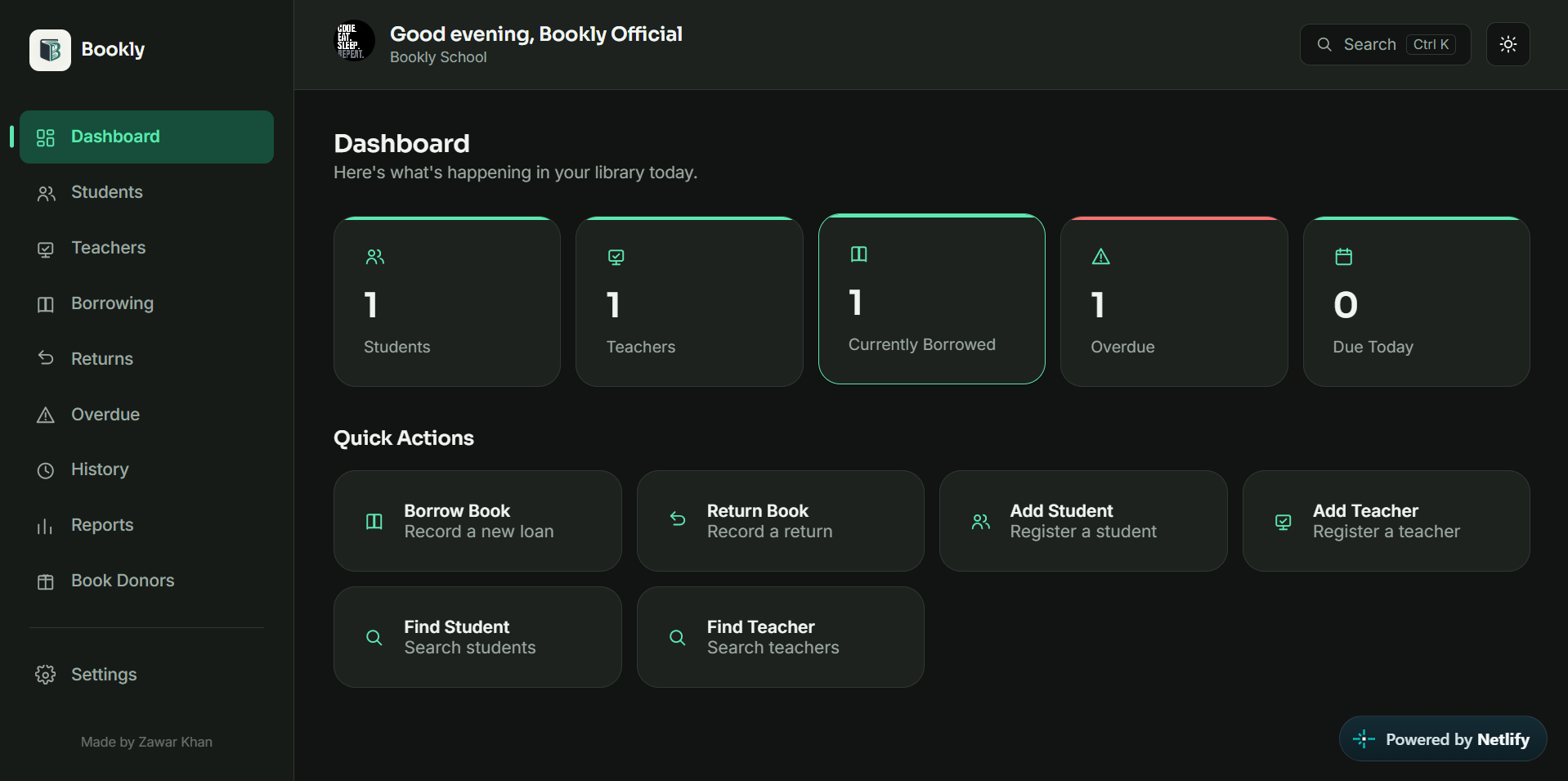Open the Search box with Ctrl K
This screenshot has height=781, width=1568.
click(1385, 44)
